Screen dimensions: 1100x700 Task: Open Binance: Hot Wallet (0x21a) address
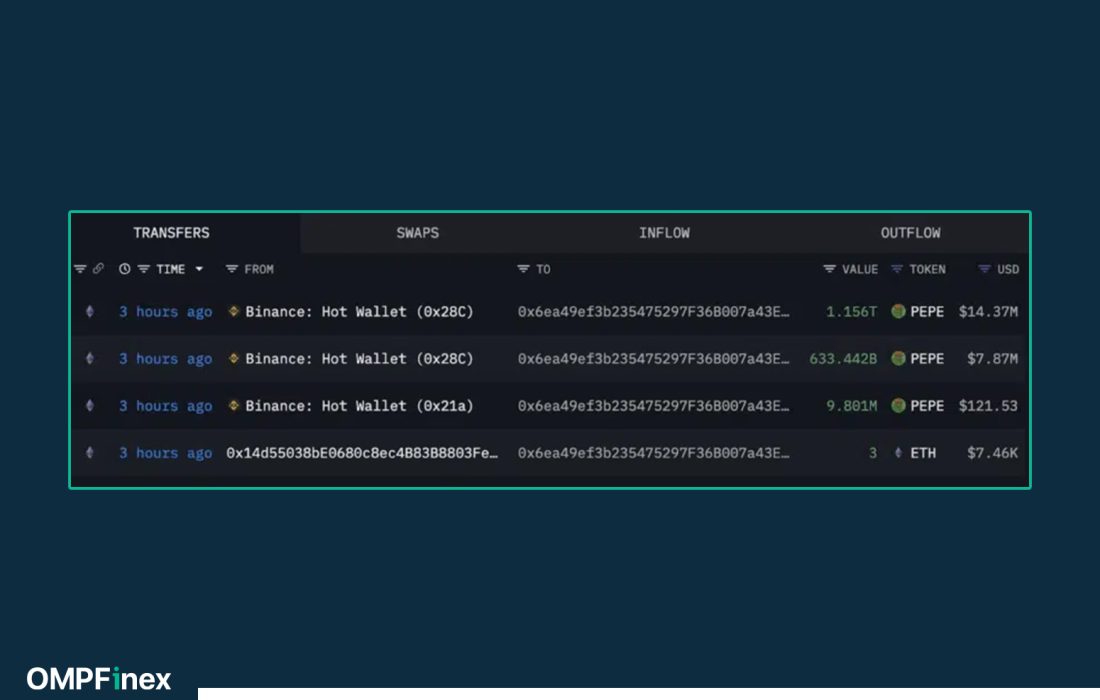(359, 406)
